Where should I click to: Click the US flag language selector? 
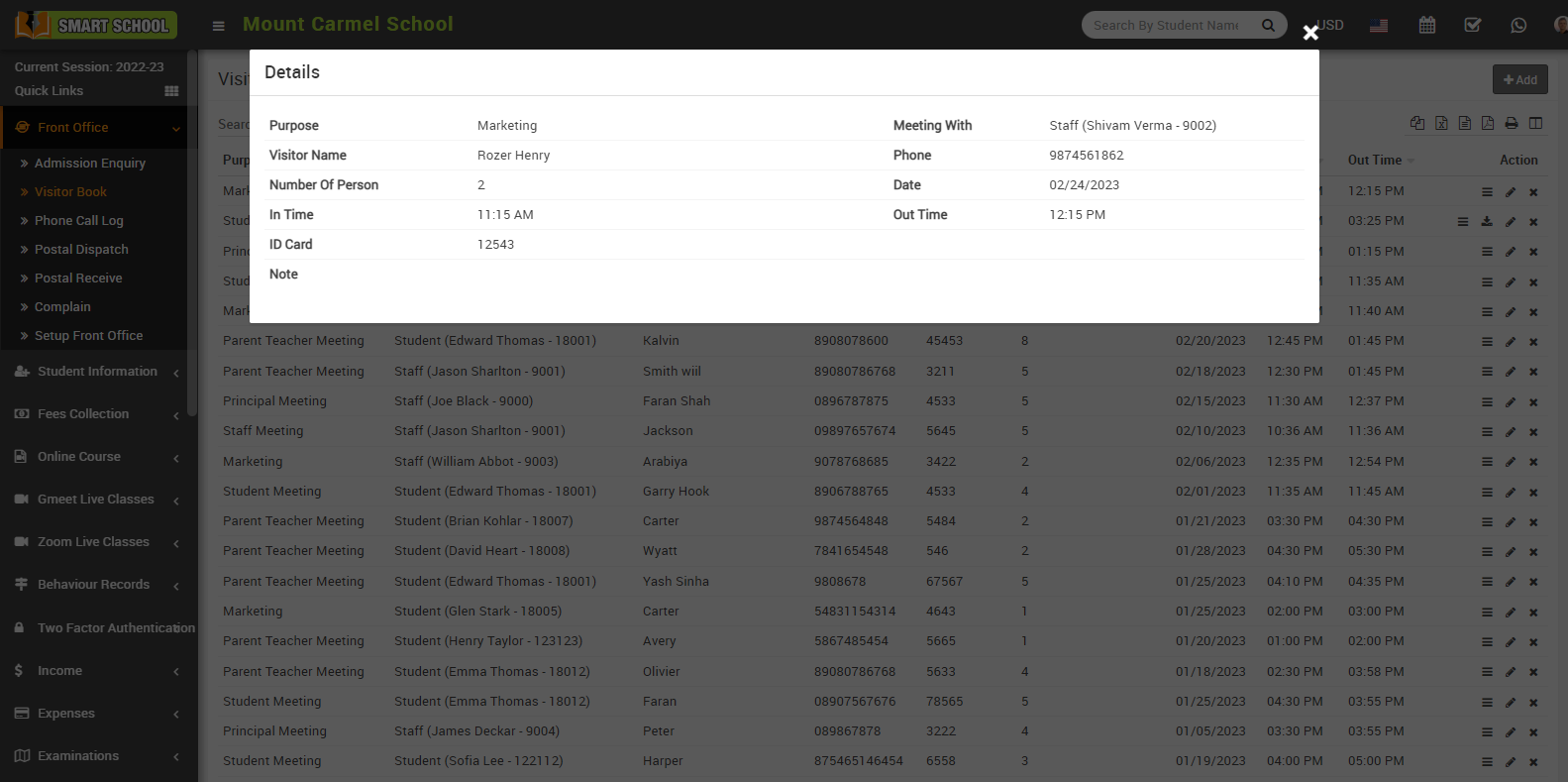(x=1379, y=25)
